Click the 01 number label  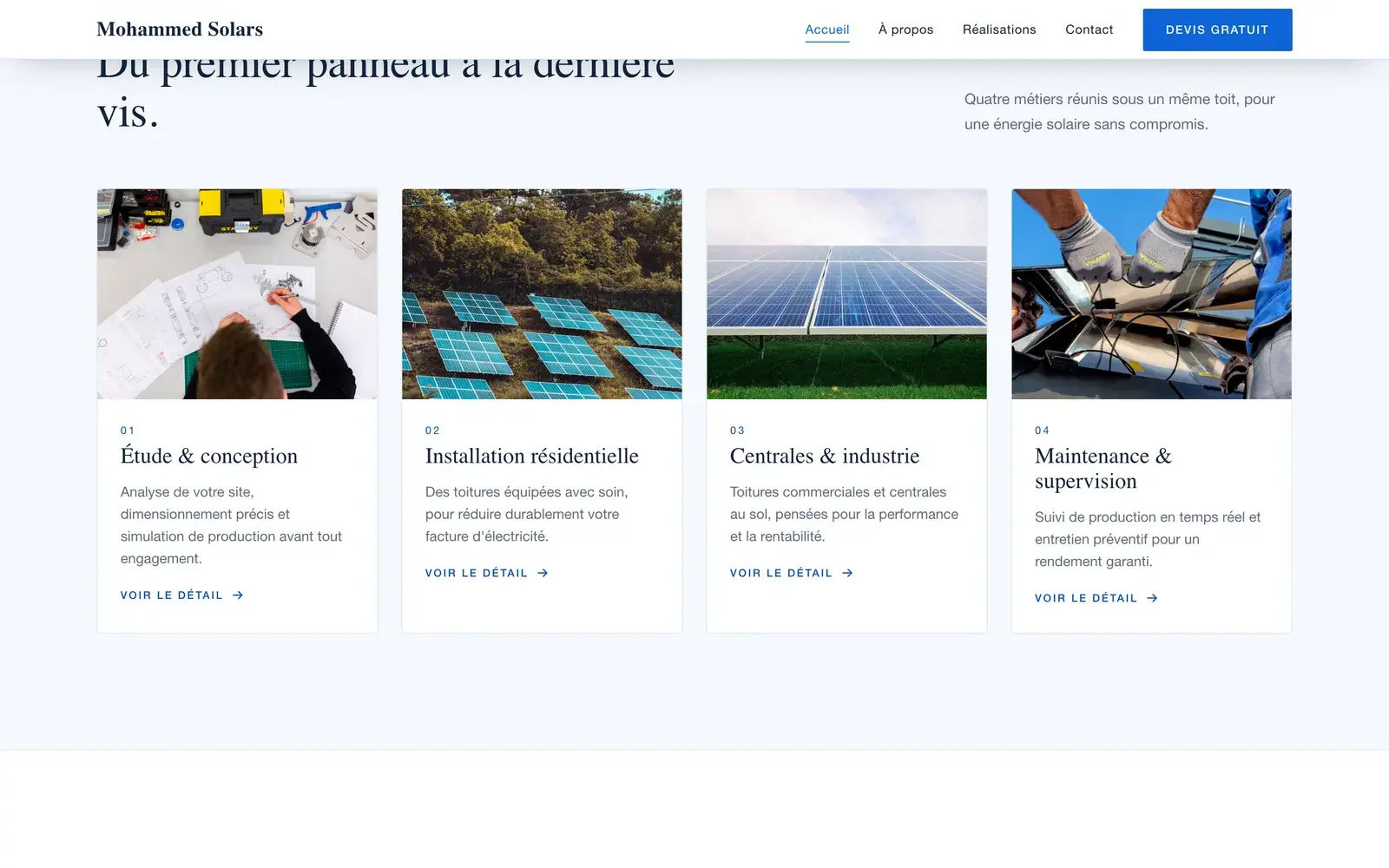128,431
